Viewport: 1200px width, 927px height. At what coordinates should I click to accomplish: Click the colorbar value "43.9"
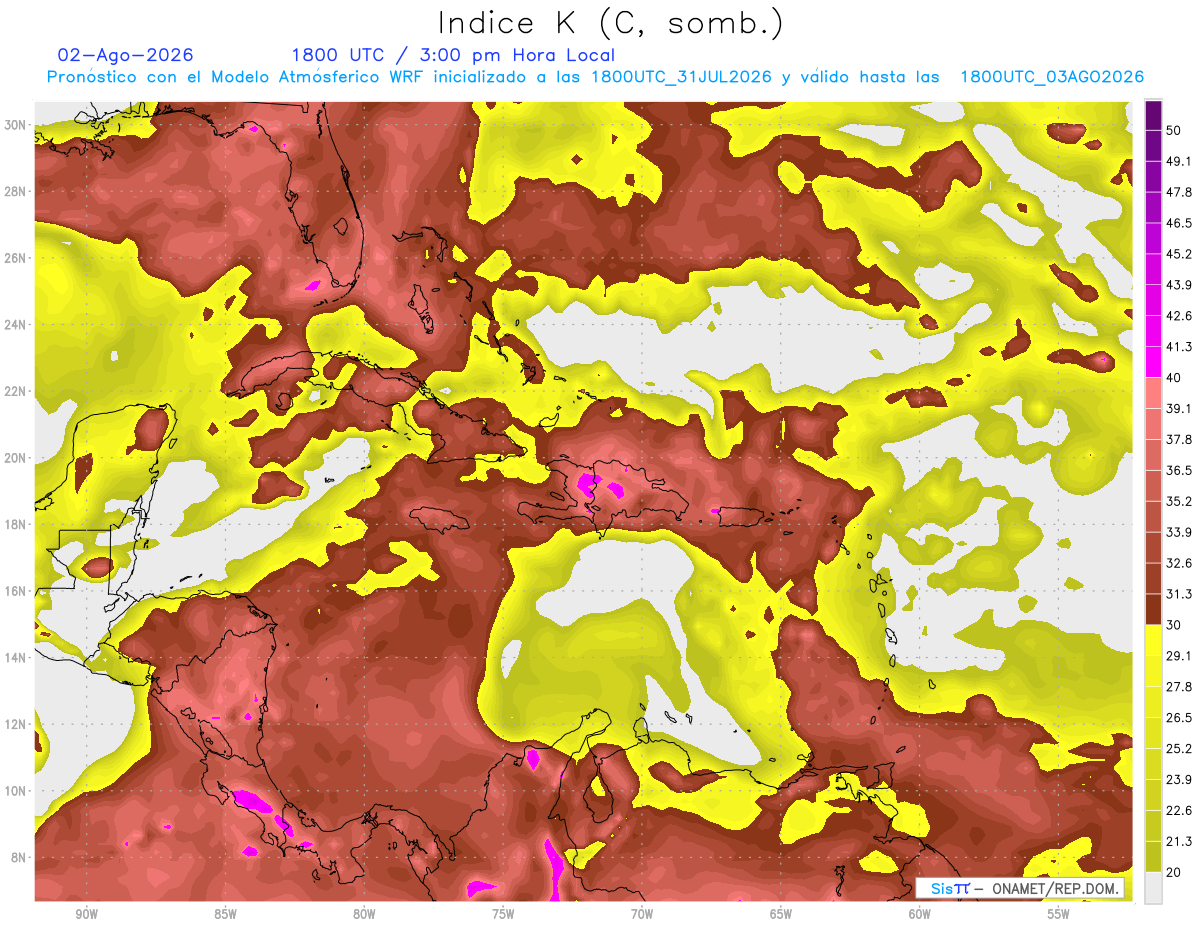click(1180, 285)
